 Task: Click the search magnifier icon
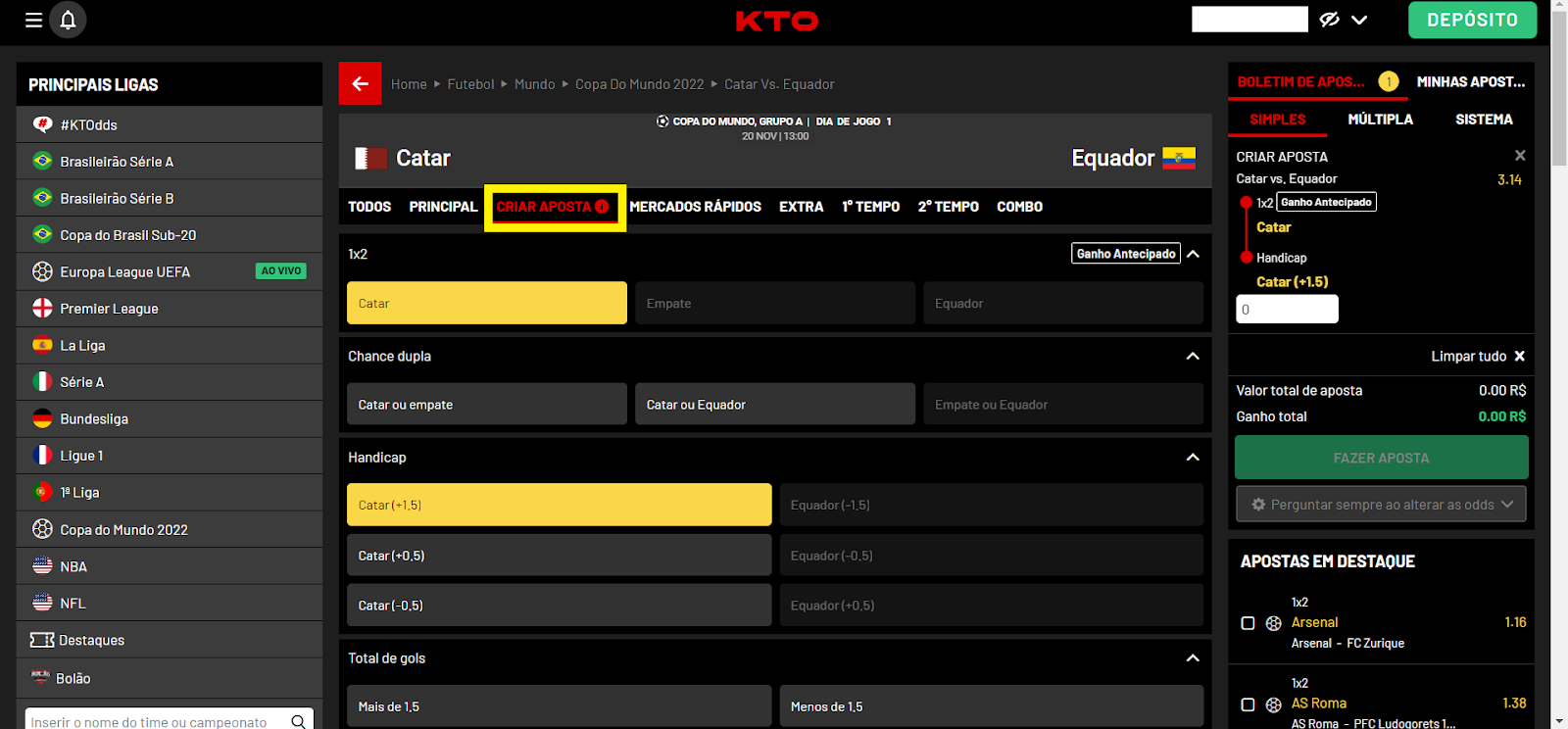tap(299, 721)
